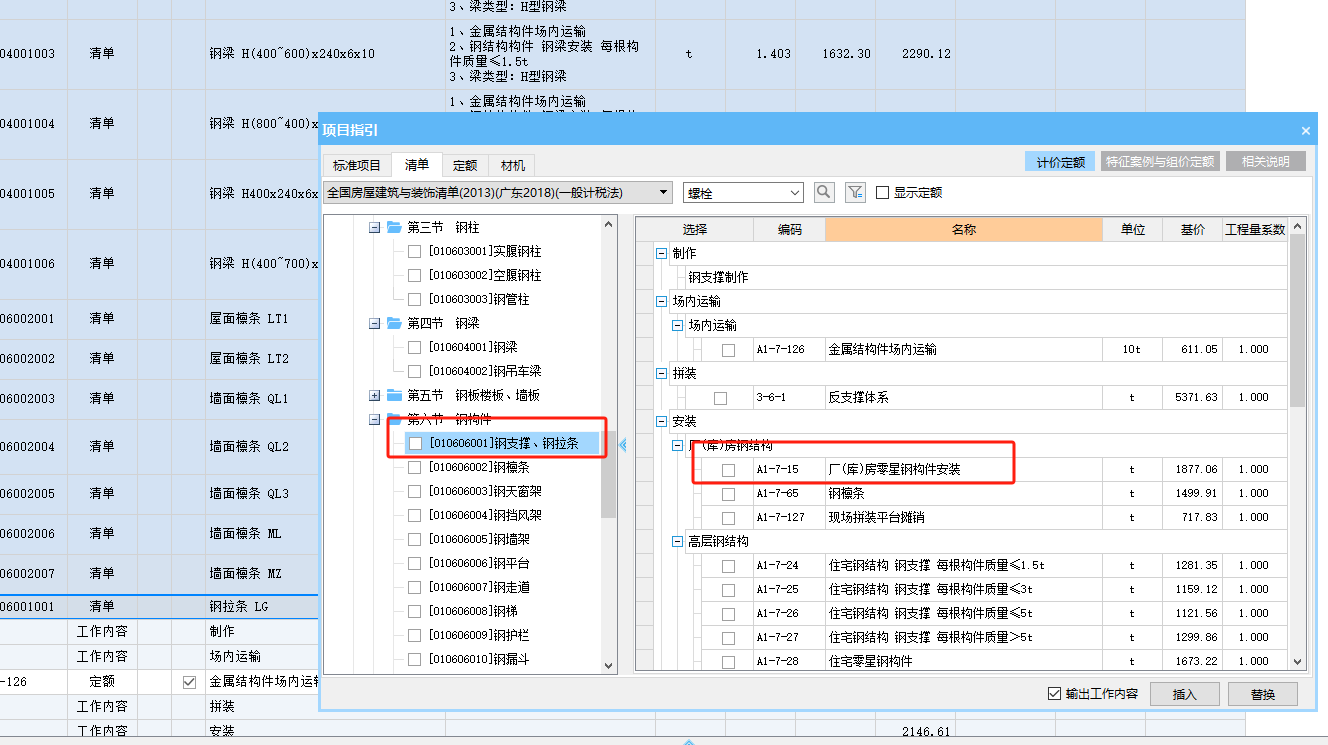Click background cell 钢梁 H(400~600)x240x6x10
Viewport: 1328px width, 745px height.
(x=292, y=54)
